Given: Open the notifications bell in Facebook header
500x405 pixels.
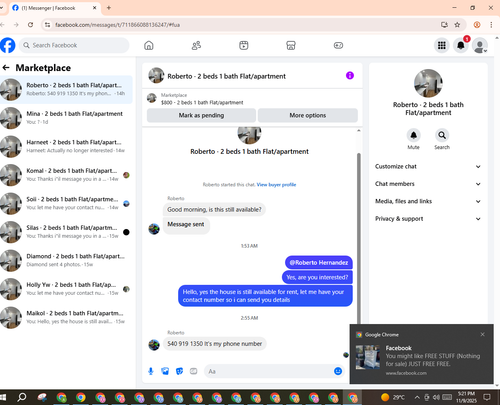Looking at the screenshot, I should 461,45.
